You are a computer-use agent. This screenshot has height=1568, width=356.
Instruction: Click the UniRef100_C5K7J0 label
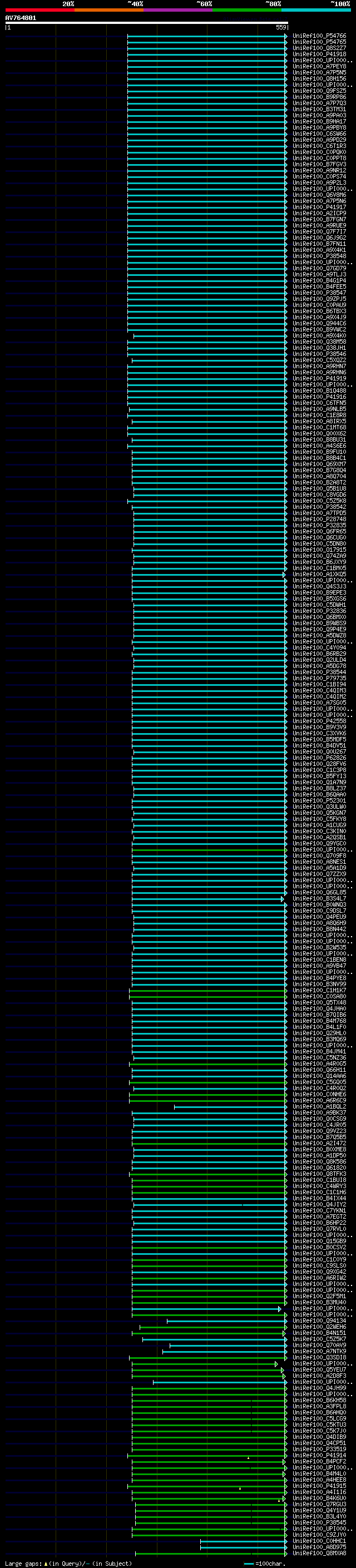coord(319,1431)
